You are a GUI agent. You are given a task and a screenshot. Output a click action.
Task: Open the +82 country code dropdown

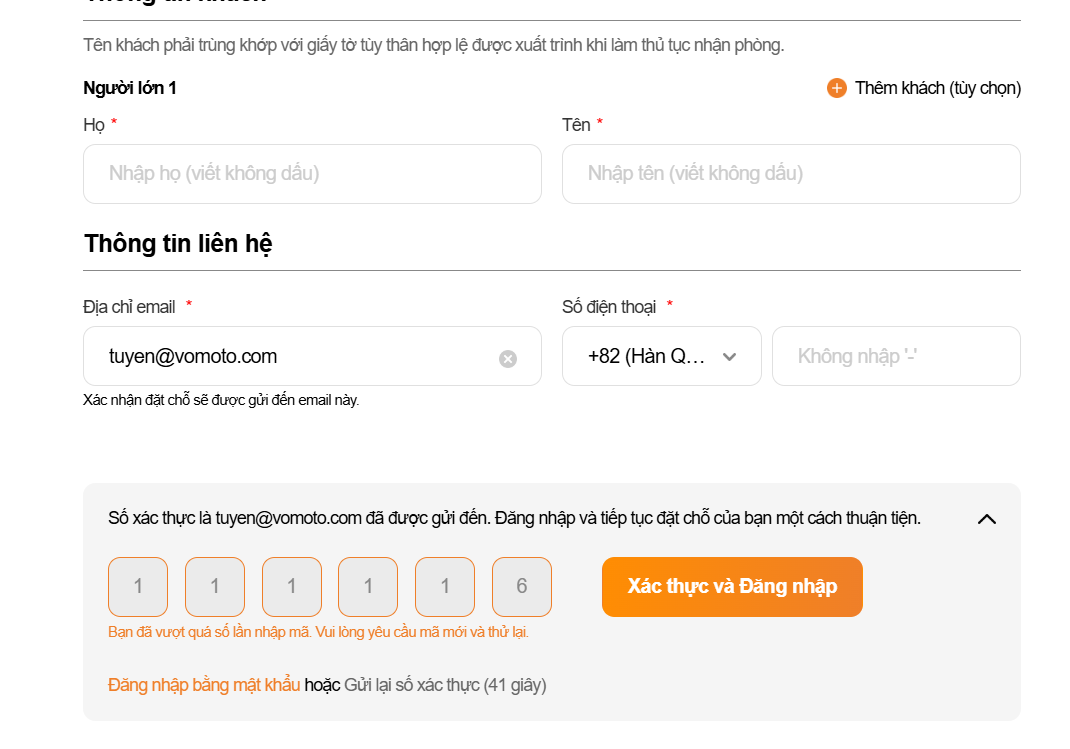[x=662, y=356]
